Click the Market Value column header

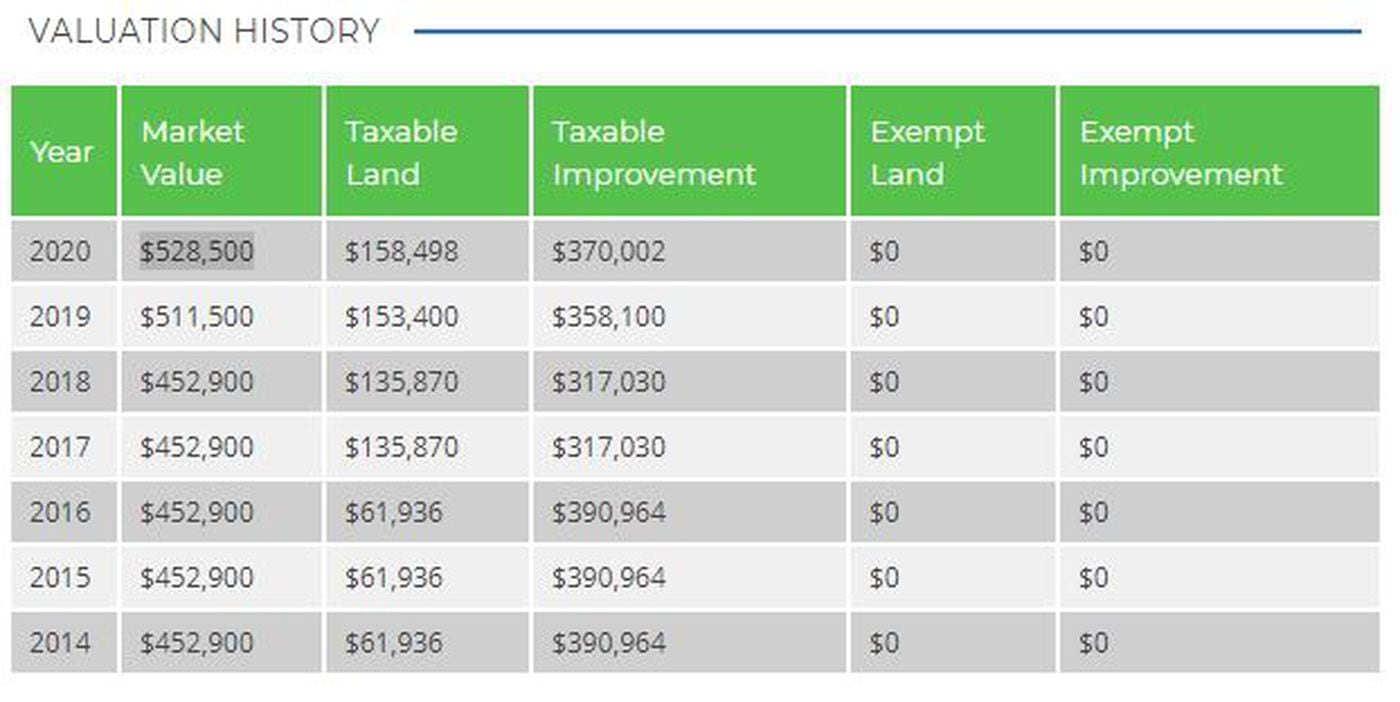coord(192,152)
